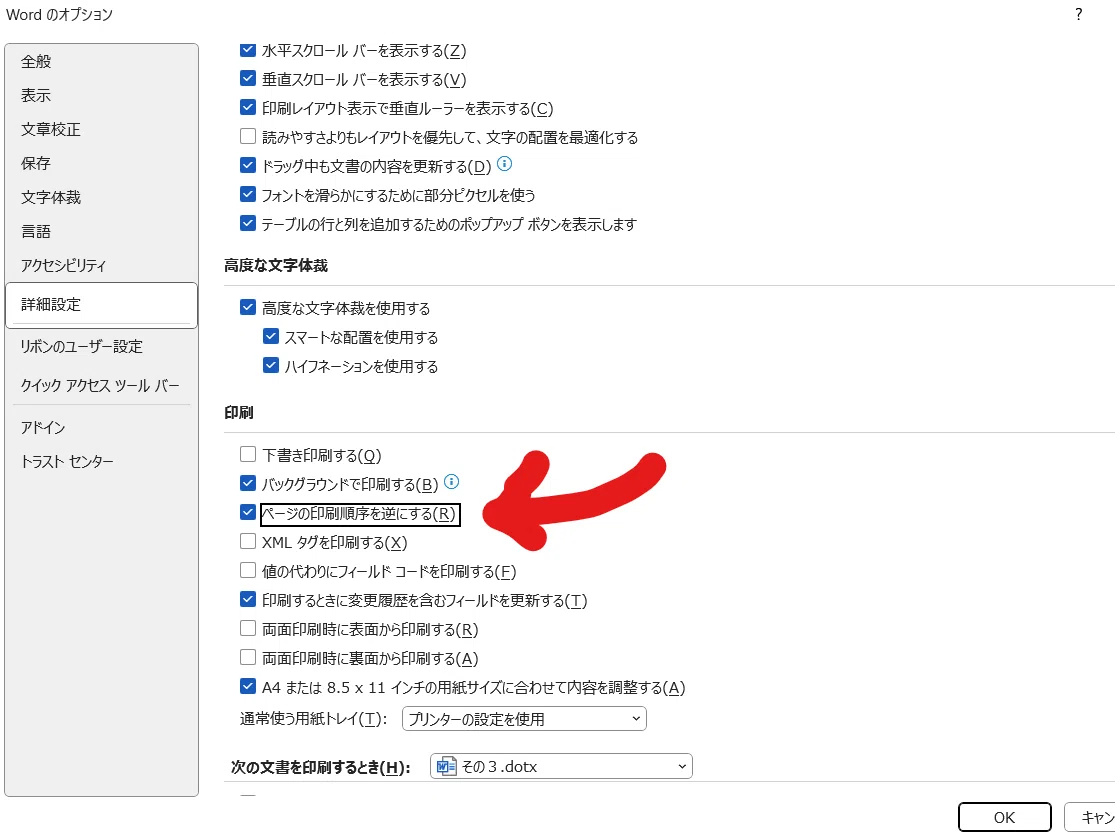Expand the 次の文書を印刷するとき document dropdown
The height and width of the screenshot is (837, 1115).
(561, 767)
